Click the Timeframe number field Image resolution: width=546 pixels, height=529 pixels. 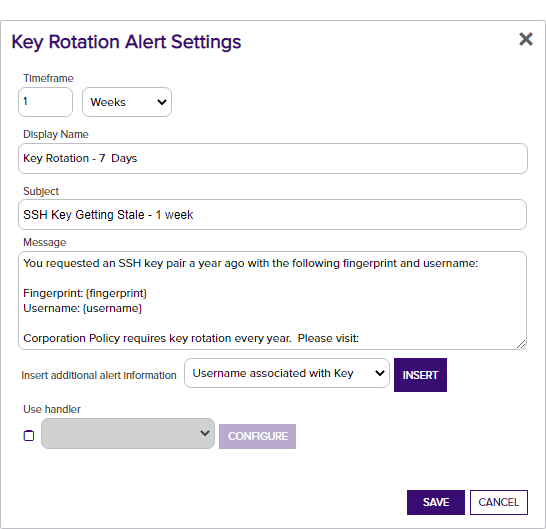click(45, 102)
